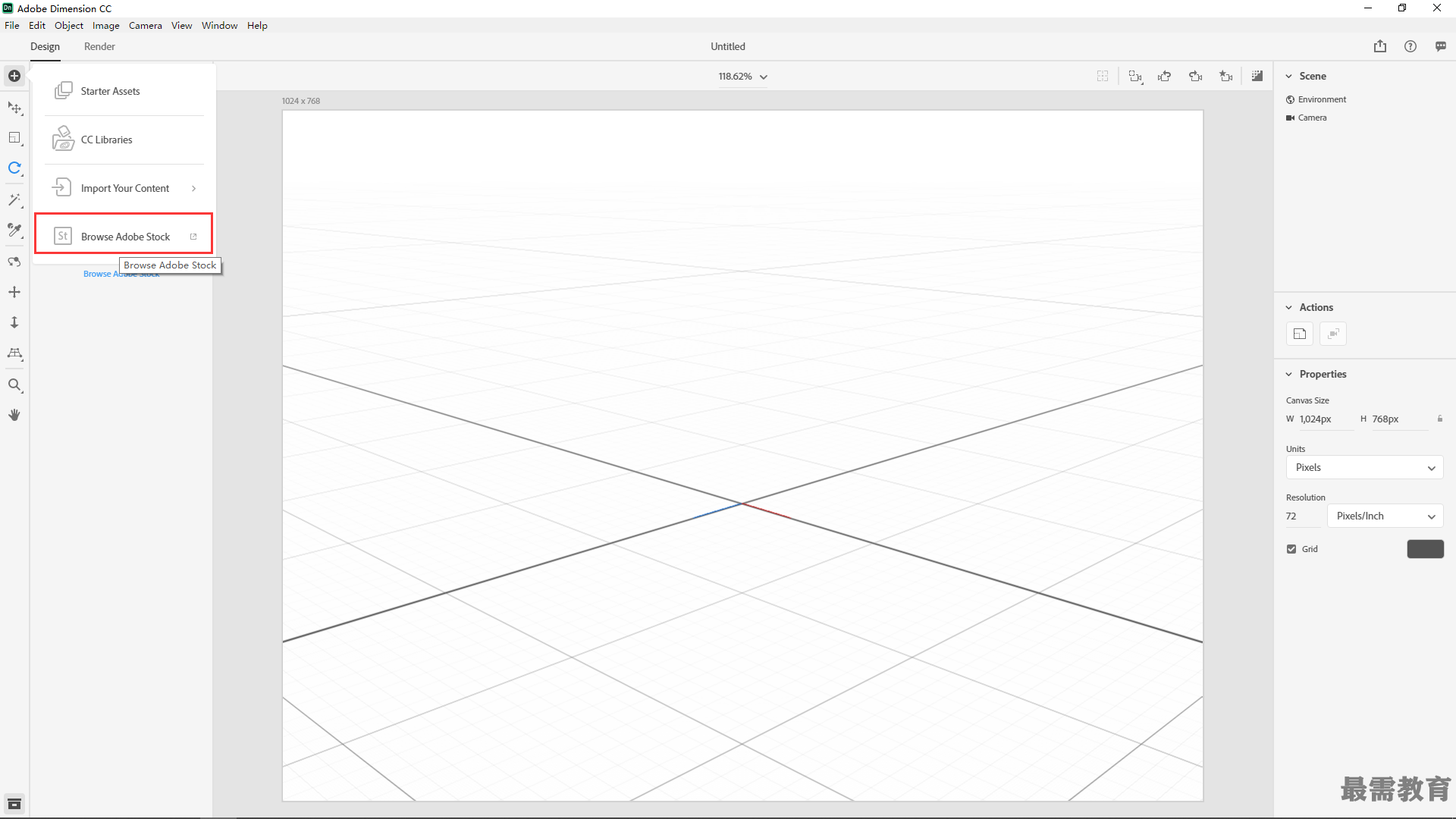Open the Edit menu
Viewport: 1456px width, 819px height.
[37, 25]
